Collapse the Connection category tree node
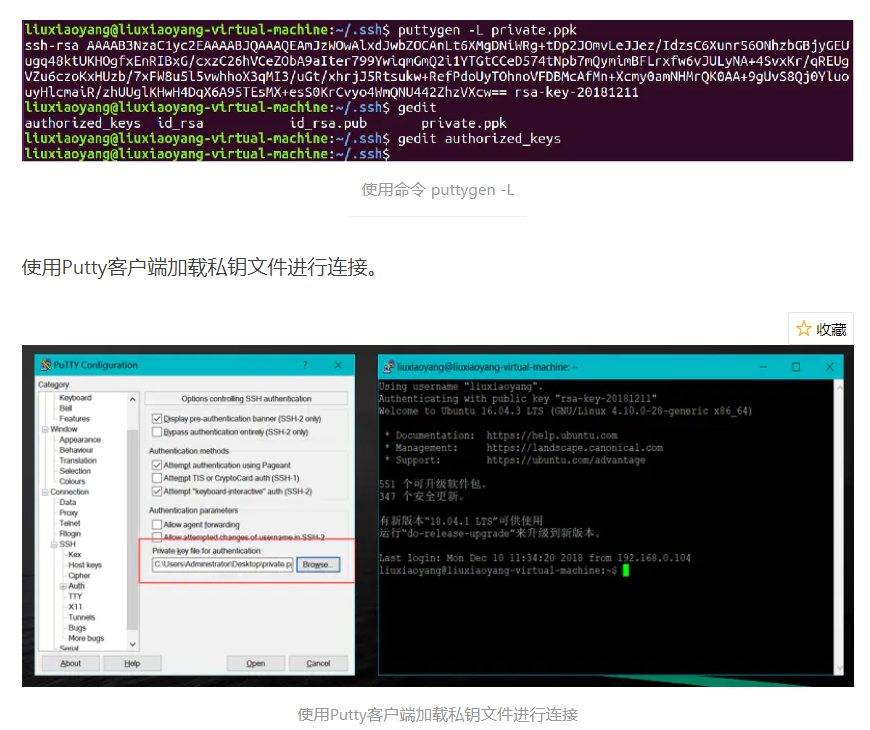Image resolution: width=870 pixels, height=730 pixels. coord(45,492)
